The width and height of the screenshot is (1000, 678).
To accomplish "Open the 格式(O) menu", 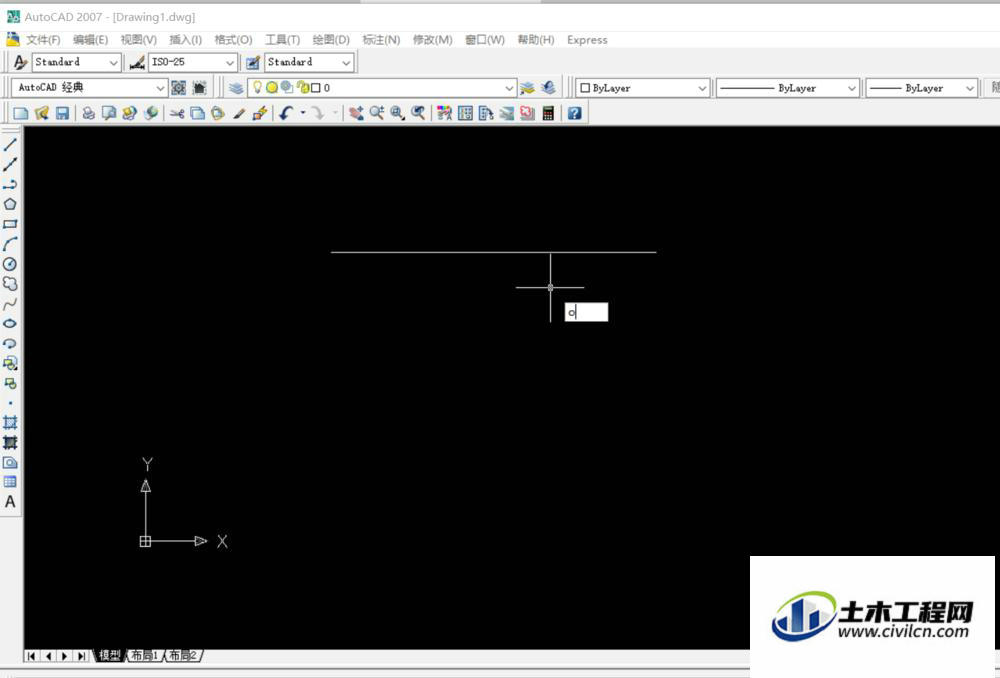I will [x=233, y=40].
